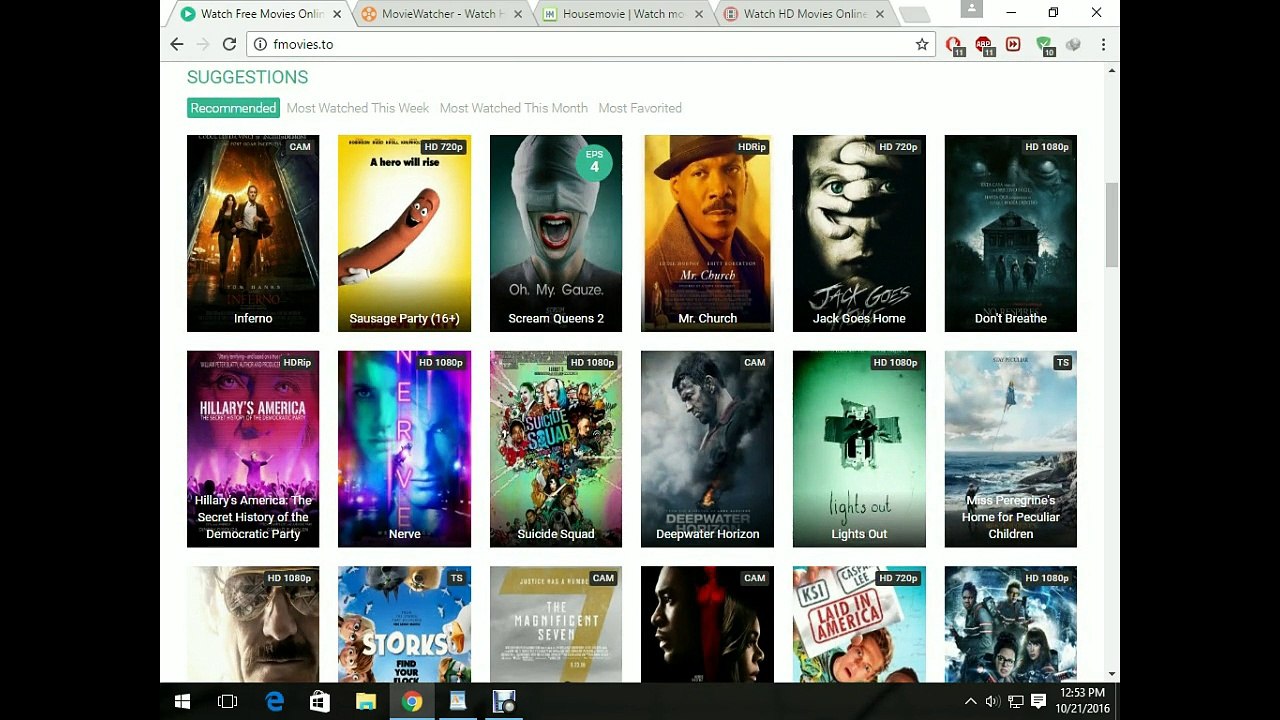Image resolution: width=1280 pixels, height=720 pixels.
Task: Click the page vertical scrollbar thumb
Action: click(x=1112, y=225)
